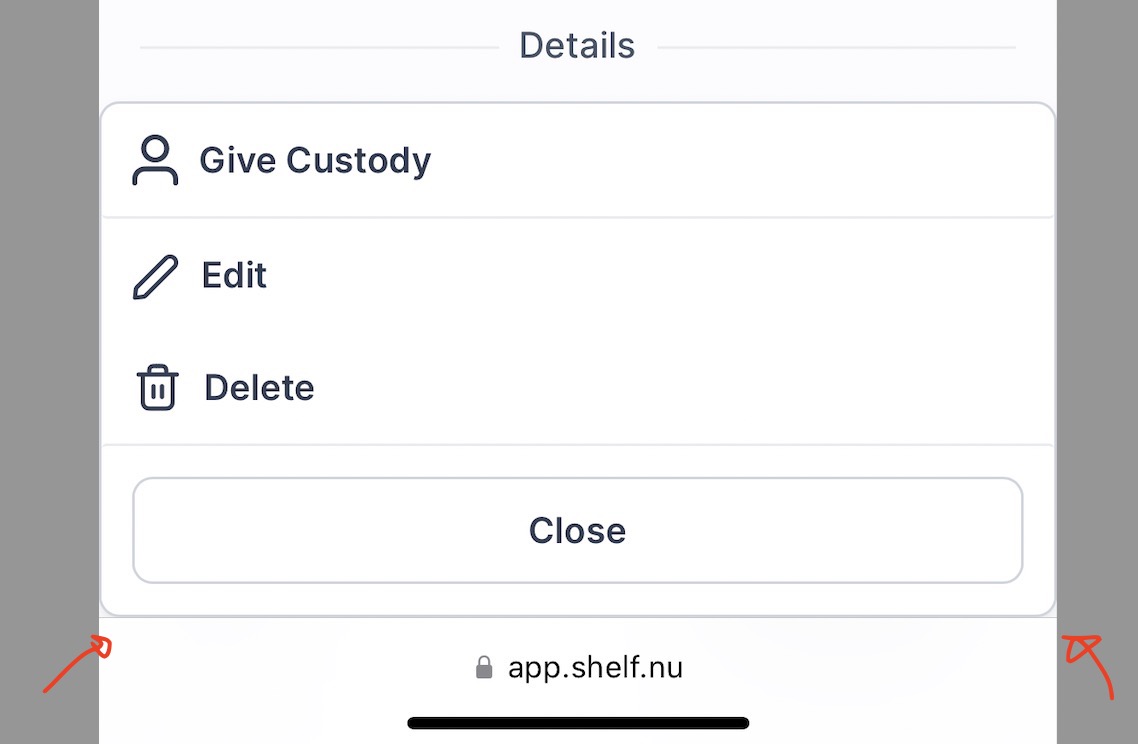1138x744 pixels.
Task: Tap app.shelf.nu in the address bar
Action: tap(596, 666)
